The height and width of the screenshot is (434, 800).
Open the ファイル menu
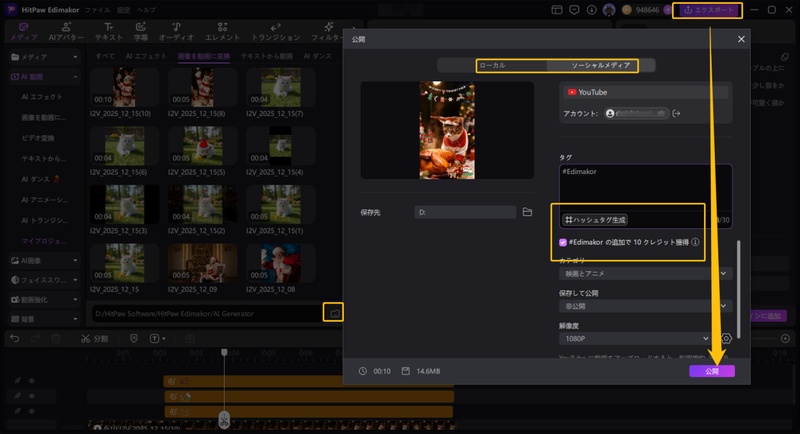point(96,10)
